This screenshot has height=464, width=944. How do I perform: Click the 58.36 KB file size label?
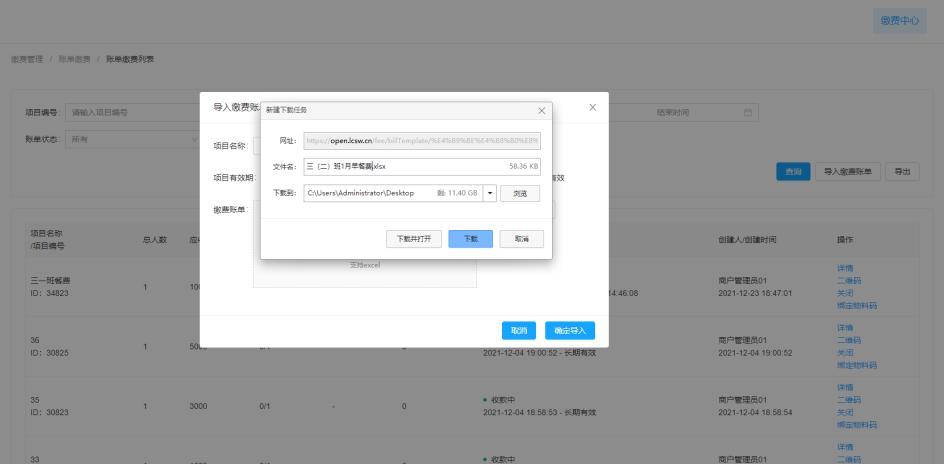[x=524, y=167]
